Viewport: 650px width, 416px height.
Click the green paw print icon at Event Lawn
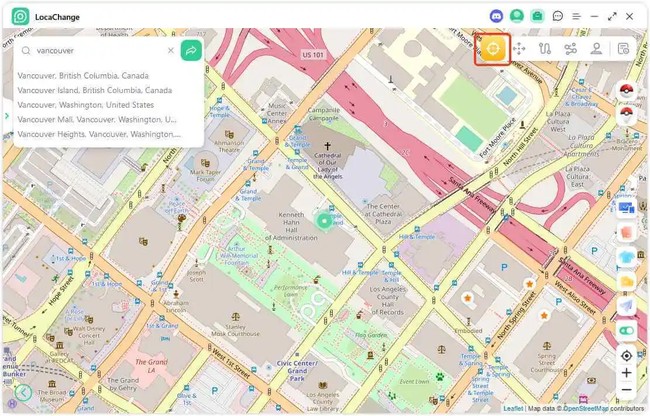point(439,377)
